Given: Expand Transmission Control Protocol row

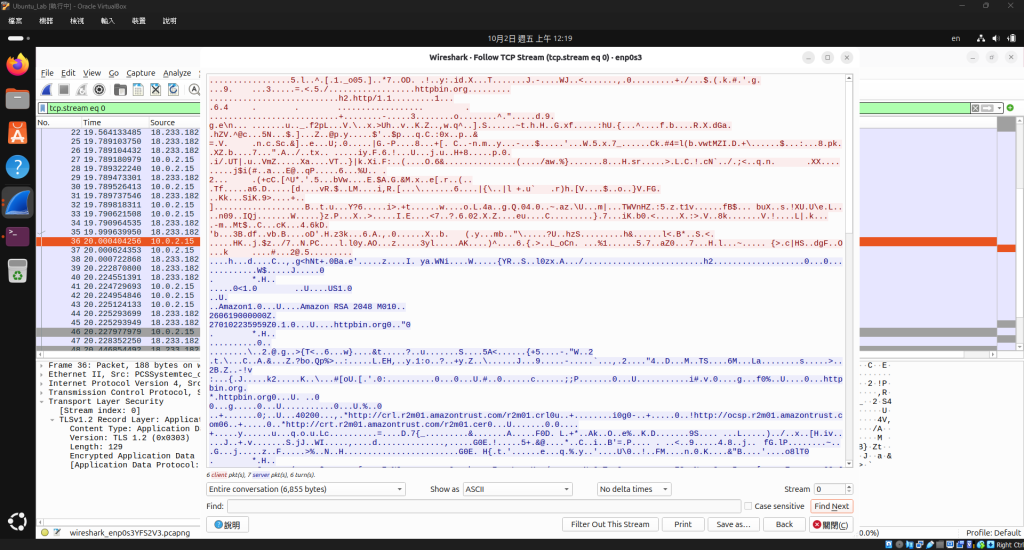Looking at the screenshot, I should pyautogui.click(x=42, y=393).
